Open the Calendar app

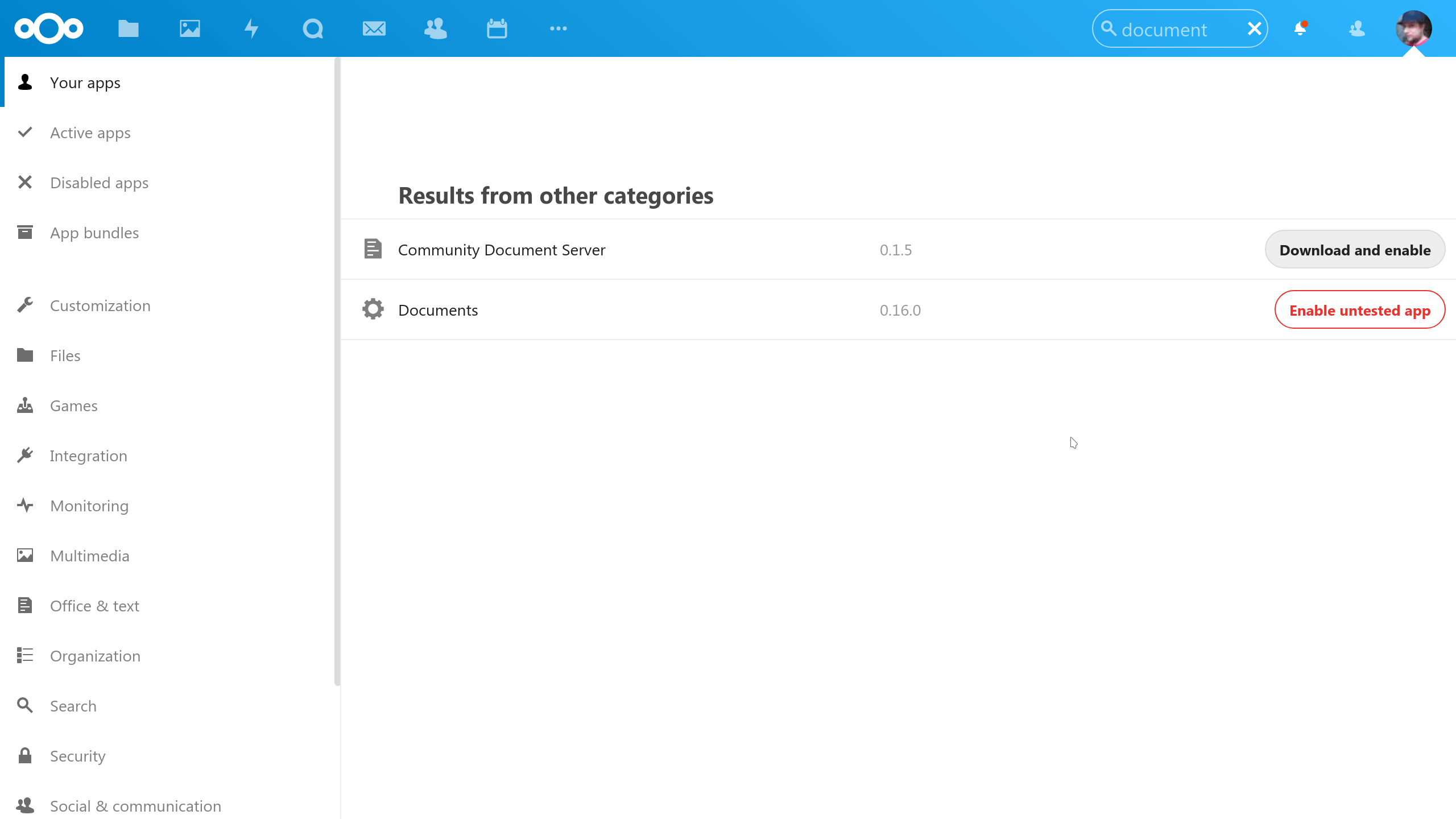[x=497, y=28]
